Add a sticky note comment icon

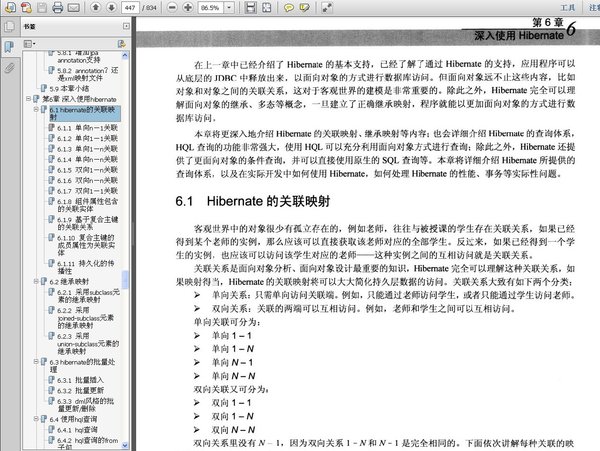(289, 8)
